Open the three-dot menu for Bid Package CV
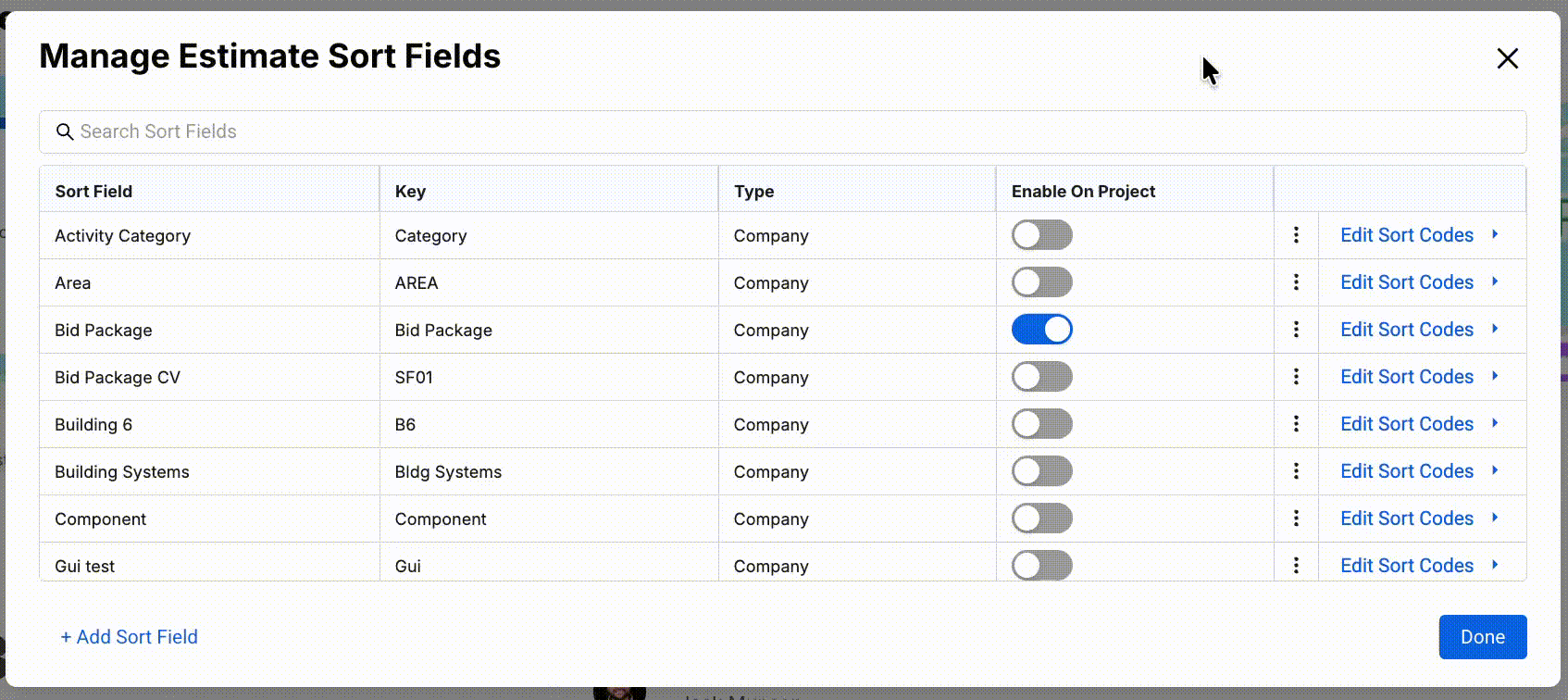Image resolution: width=1568 pixels, height=700 pixels. coord(1296,377)
